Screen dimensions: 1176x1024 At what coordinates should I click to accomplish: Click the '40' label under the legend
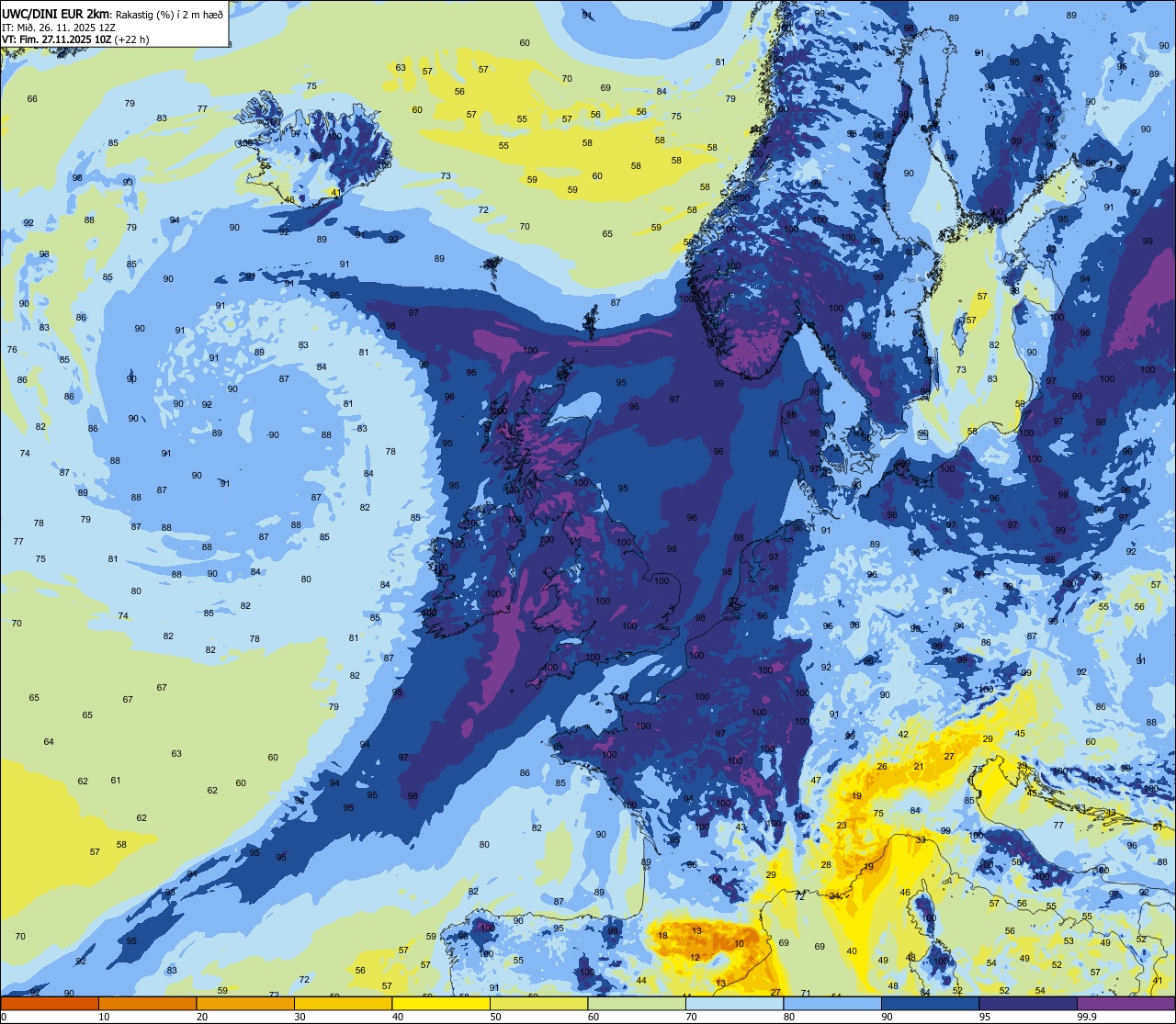tap(398, 1017)
